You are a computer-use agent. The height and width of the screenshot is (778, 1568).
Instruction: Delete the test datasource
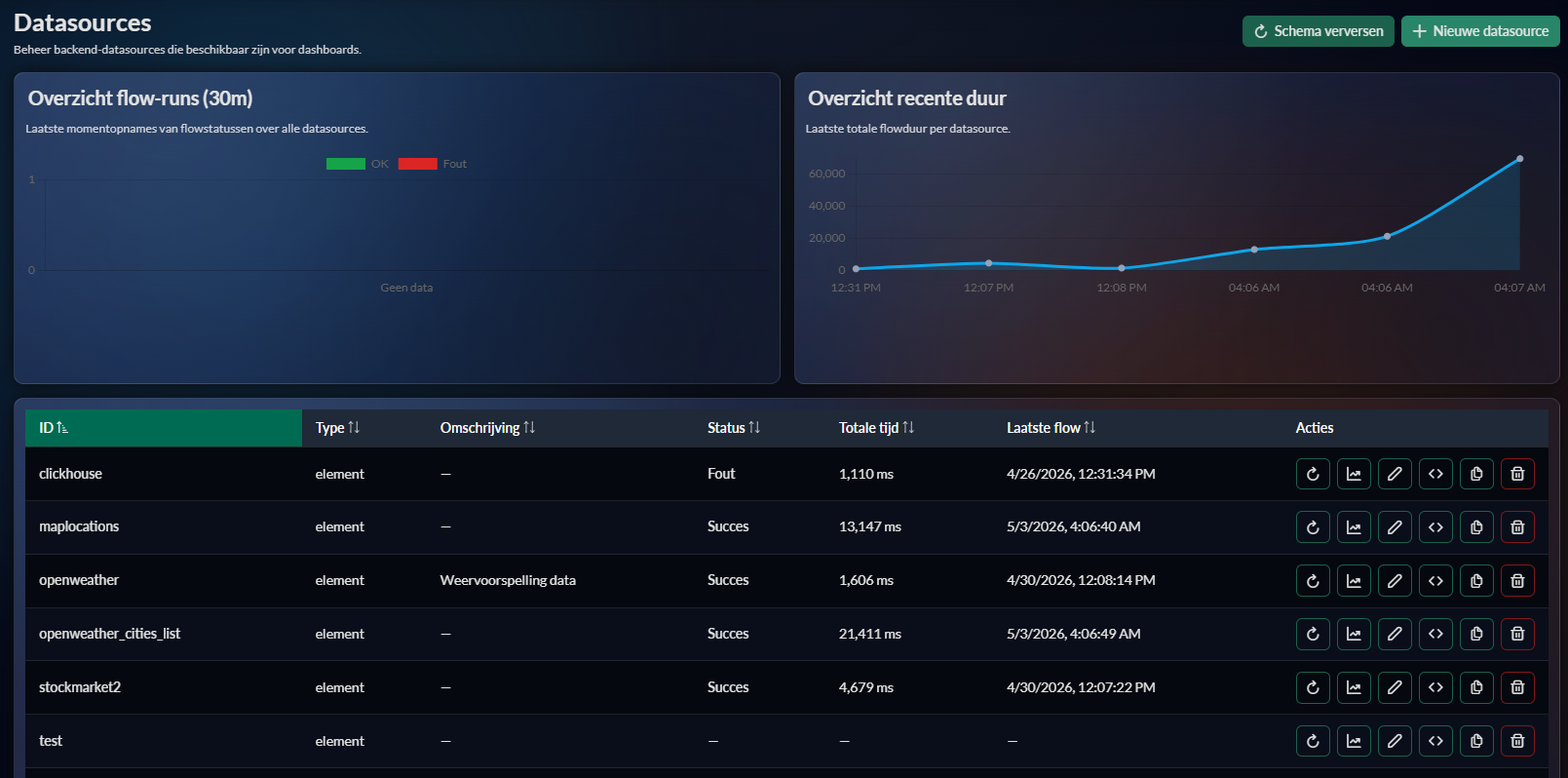[x=1517, y=741]
